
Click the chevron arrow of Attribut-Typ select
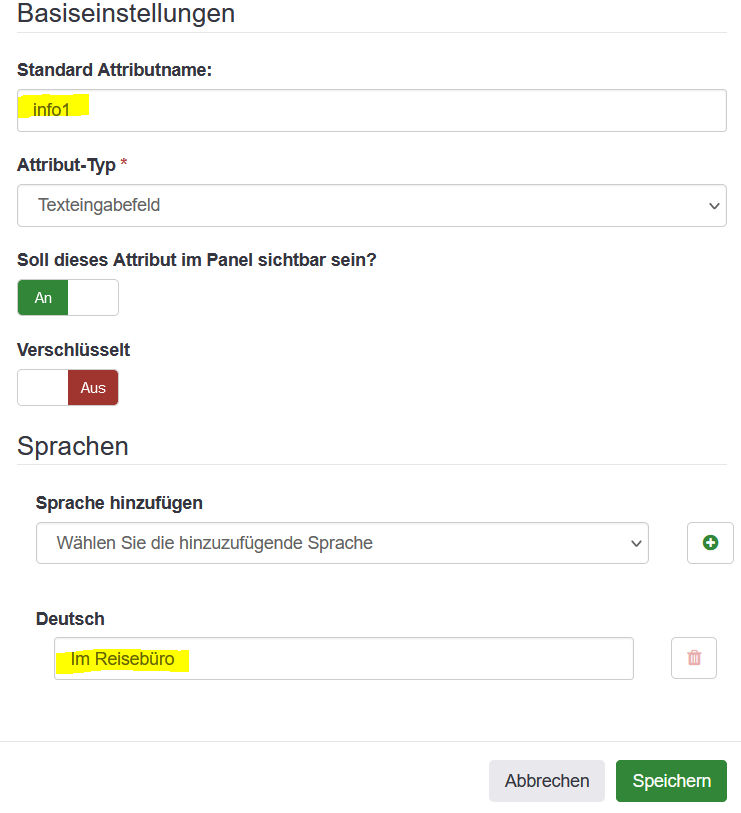(x=714, y=206)
